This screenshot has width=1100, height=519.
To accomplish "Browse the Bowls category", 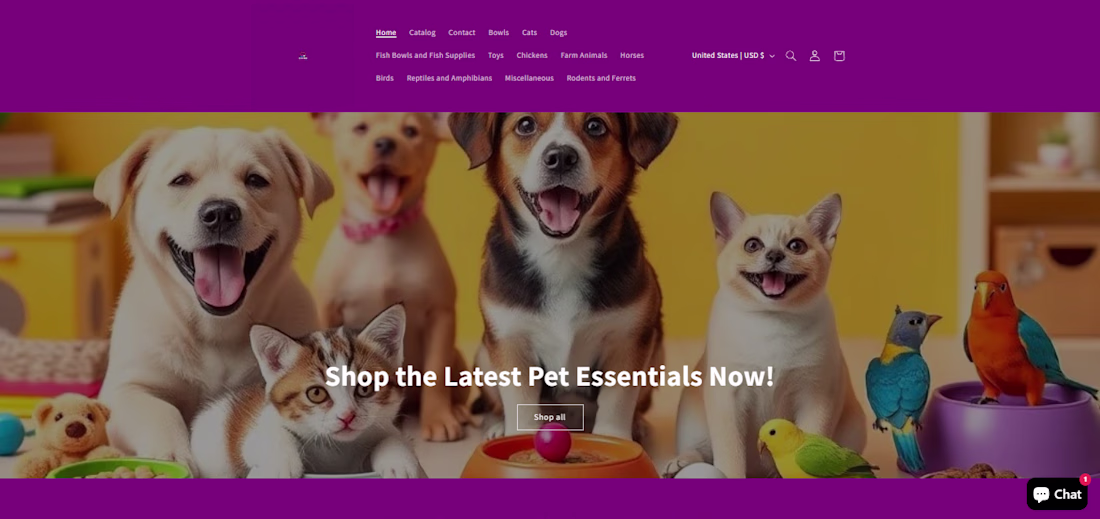I will pos(499,32).
